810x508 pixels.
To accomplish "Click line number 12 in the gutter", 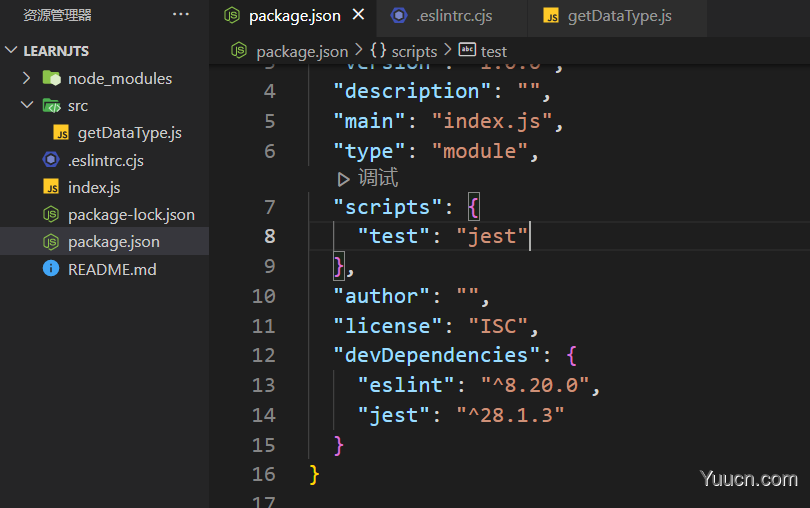I will coord(263,355).
